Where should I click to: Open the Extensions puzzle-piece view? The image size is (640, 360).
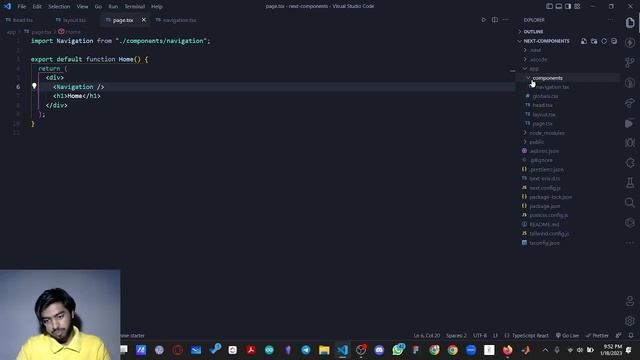630,163
